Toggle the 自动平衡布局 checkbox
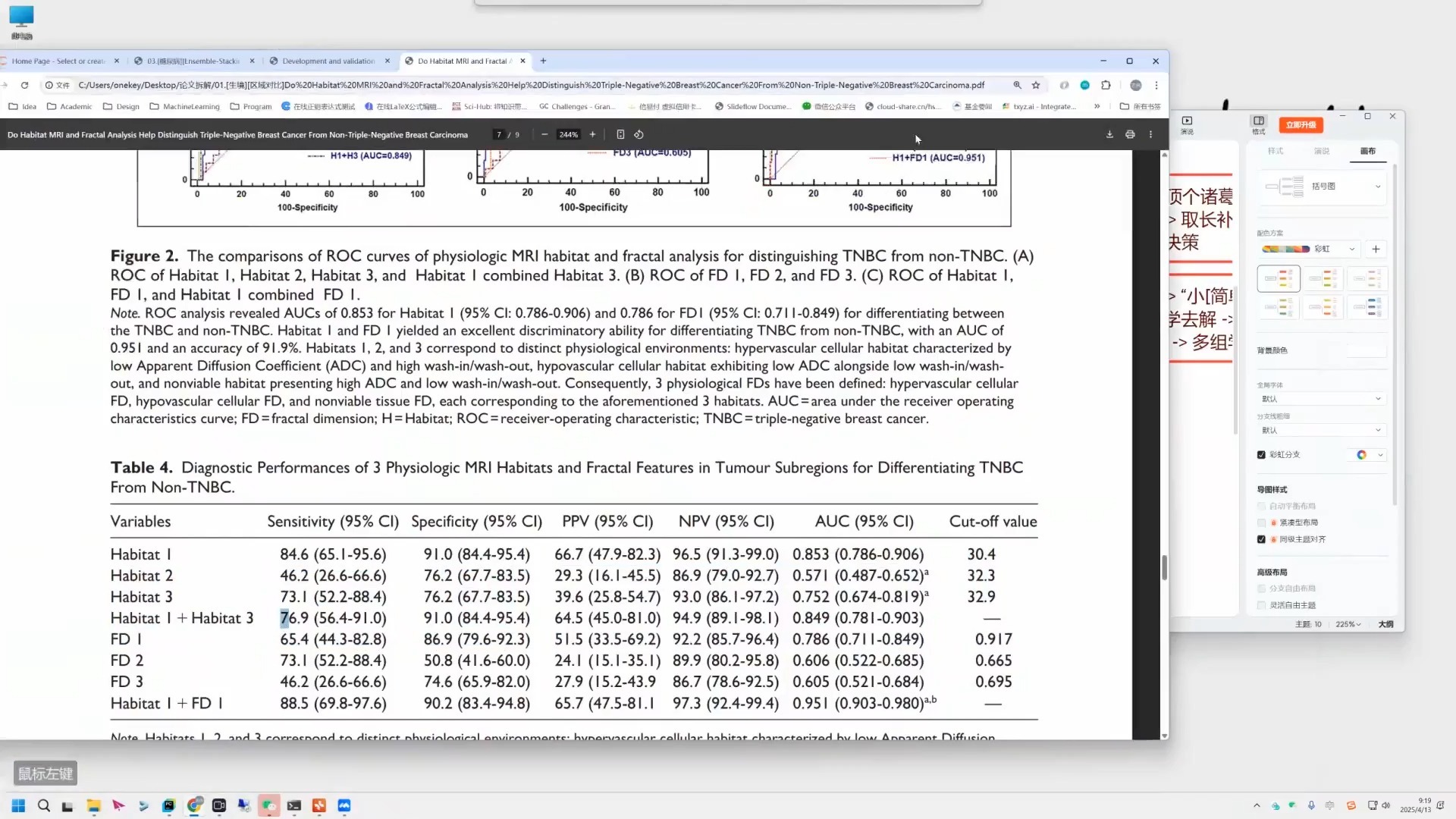The width and height of the screenshot is (1456, 819). 1261,506
